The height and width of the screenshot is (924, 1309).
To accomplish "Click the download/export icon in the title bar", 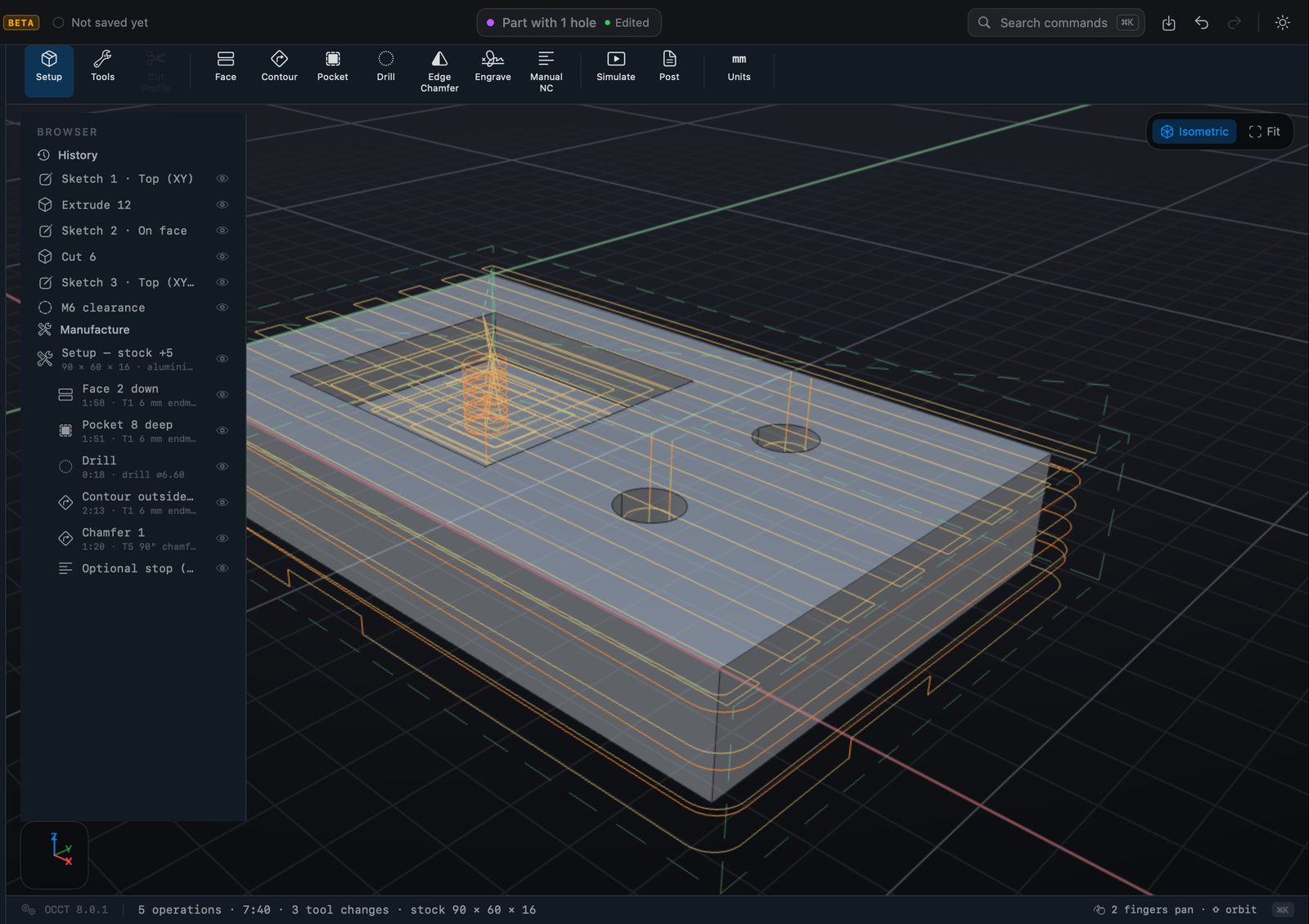I will pyautogui.click(x=1168, y=23).
